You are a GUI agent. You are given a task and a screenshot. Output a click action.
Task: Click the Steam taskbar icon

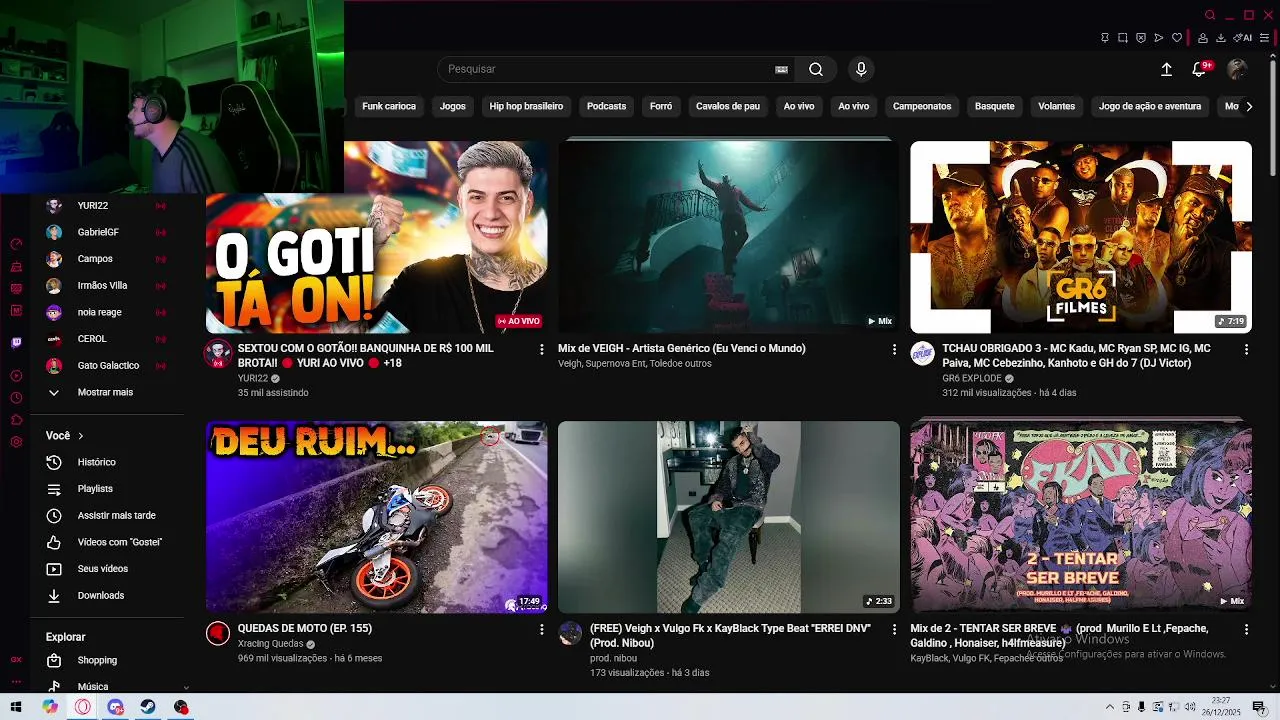point(148,707)
